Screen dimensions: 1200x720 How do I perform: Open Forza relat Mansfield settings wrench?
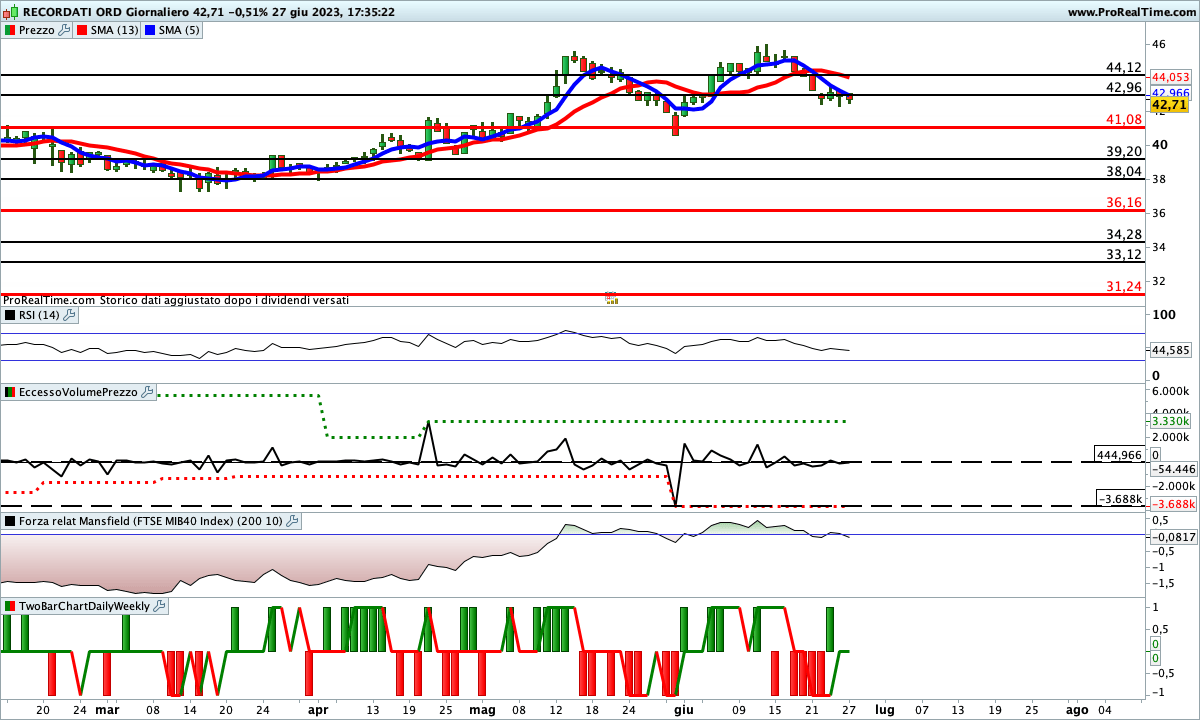click(x=292, y=521)
